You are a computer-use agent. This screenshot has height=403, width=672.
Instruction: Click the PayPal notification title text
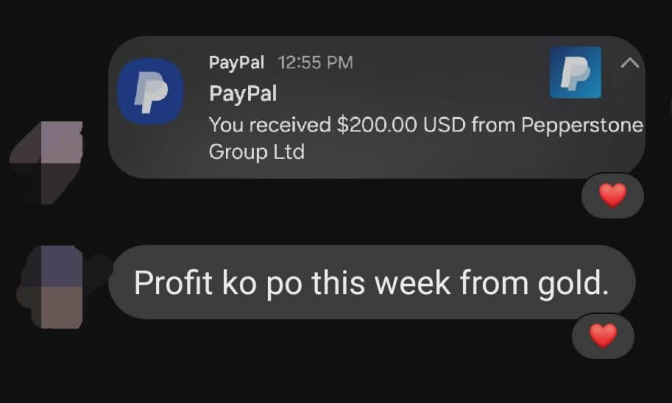point(243,93)
